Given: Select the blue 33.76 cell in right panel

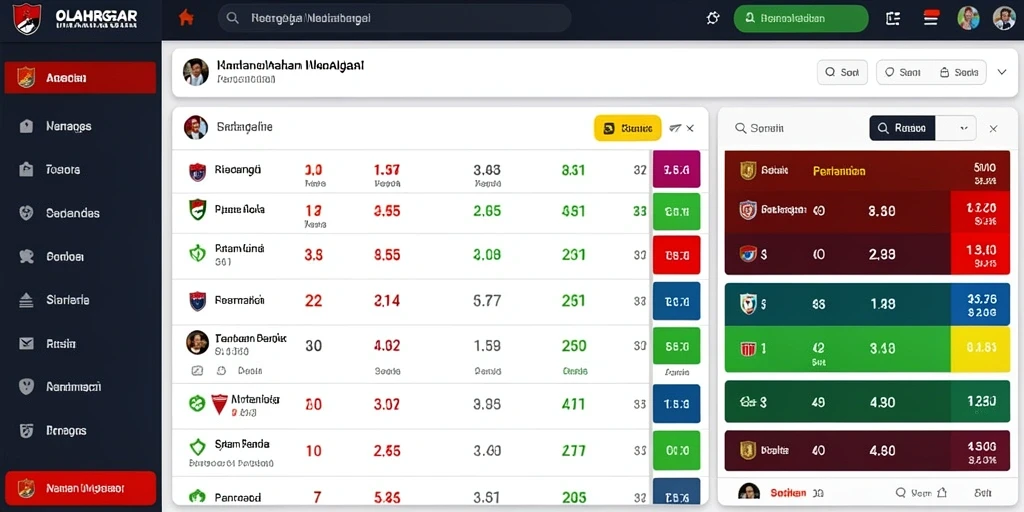Looking at the screenshot, I should click(981, 304).
